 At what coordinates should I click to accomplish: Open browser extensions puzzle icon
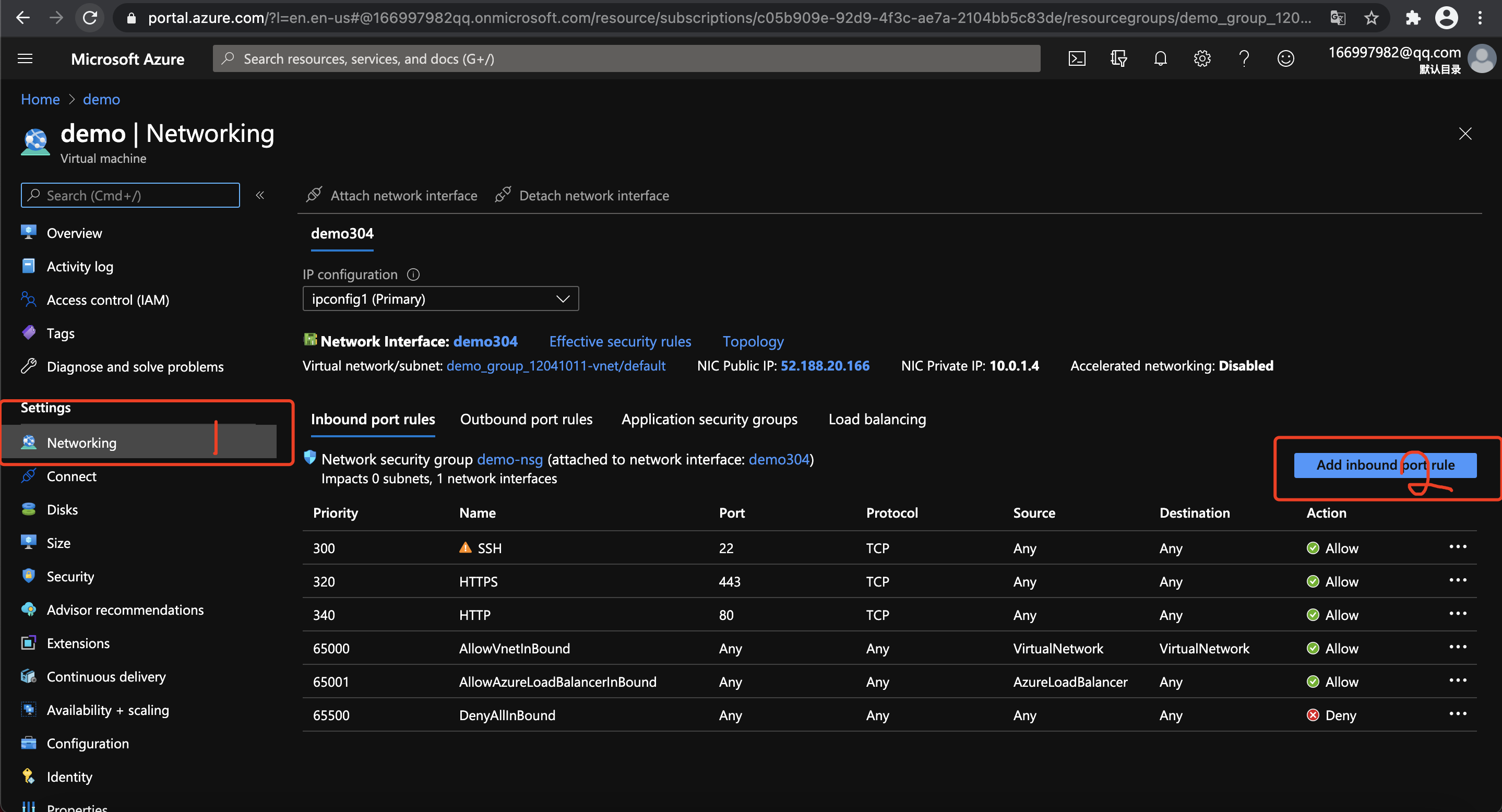point(1413,18)
